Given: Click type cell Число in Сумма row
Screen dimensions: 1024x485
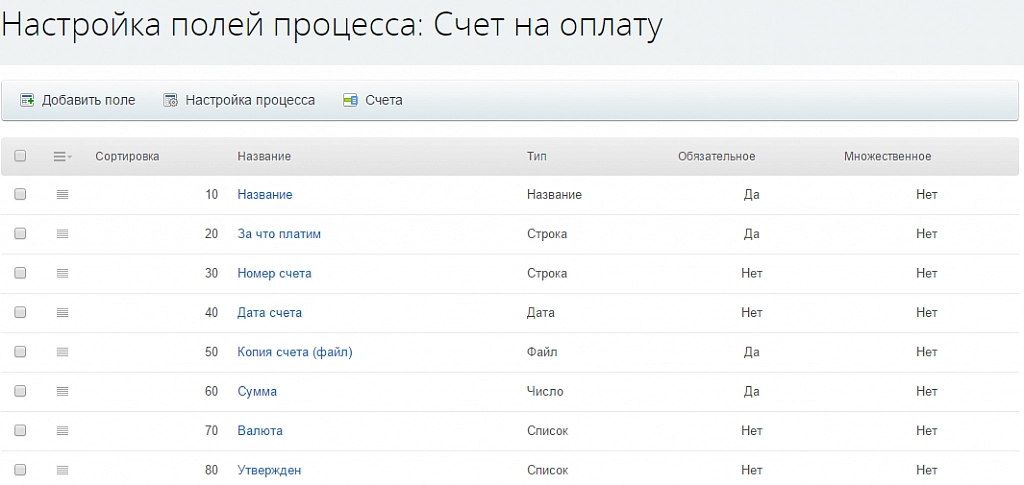Looking at the screenshot, I should 545,391.
